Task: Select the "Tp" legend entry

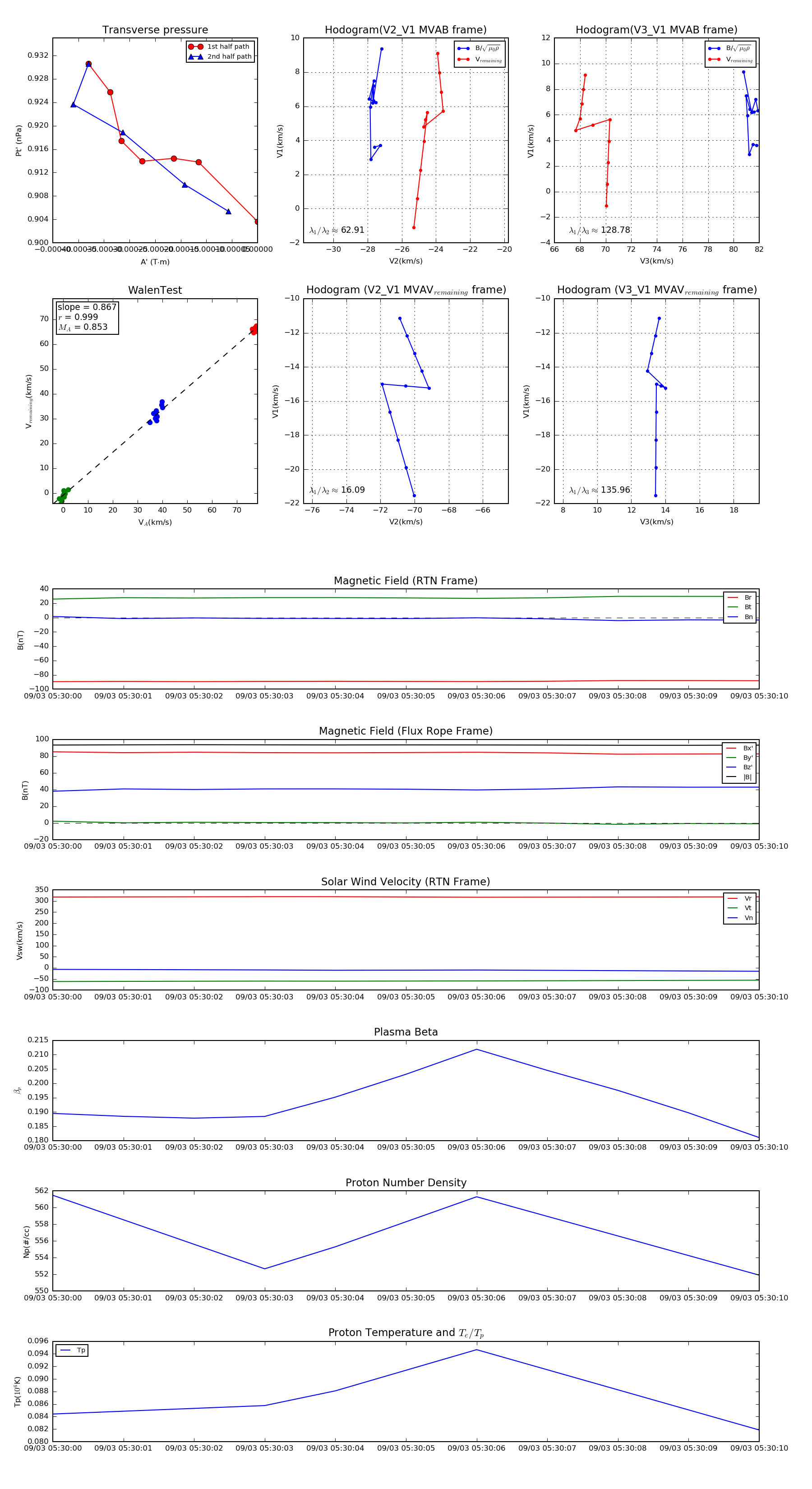Action: (72, 1350)
